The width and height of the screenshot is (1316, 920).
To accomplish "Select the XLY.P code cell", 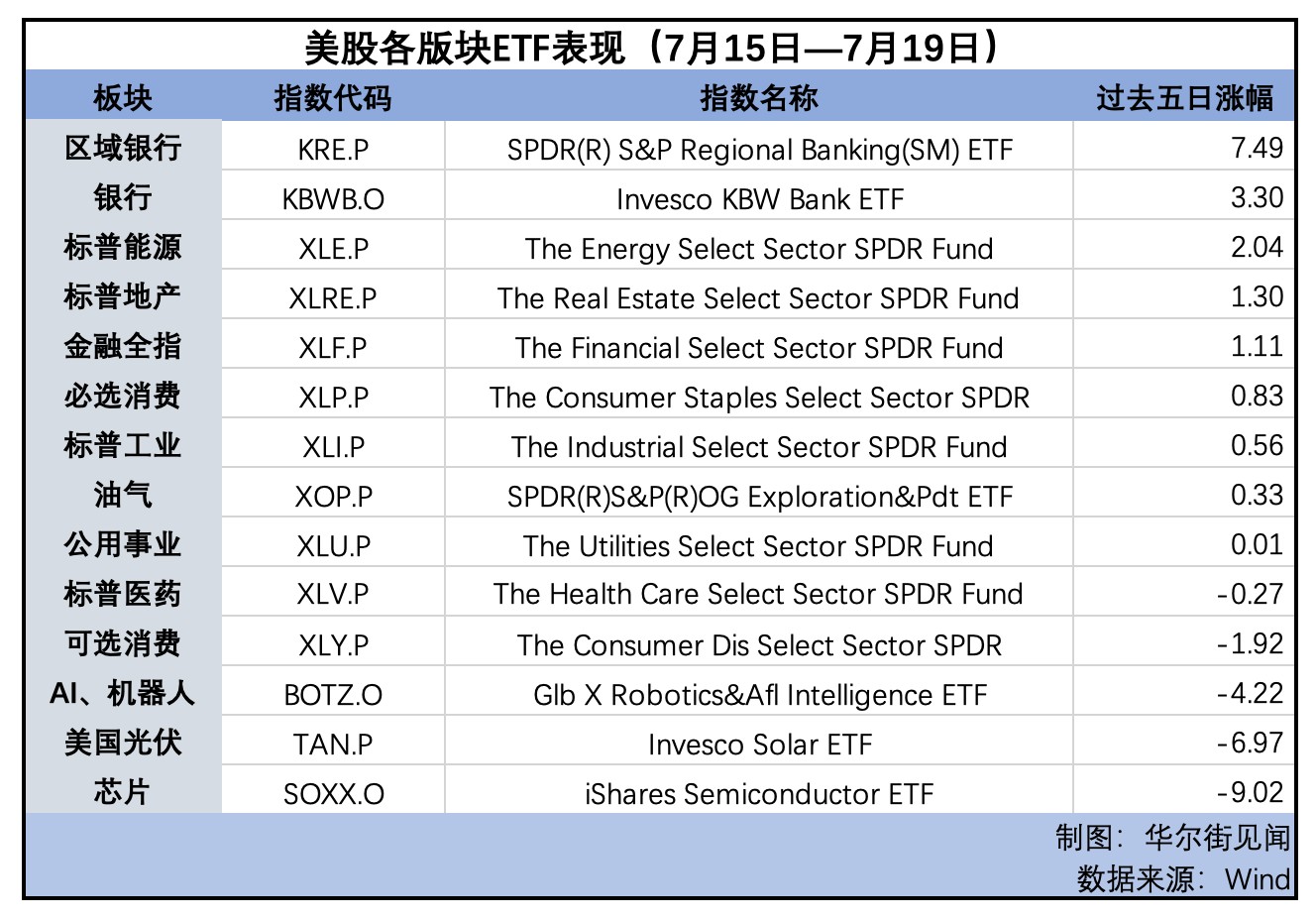I will point(333,645).
